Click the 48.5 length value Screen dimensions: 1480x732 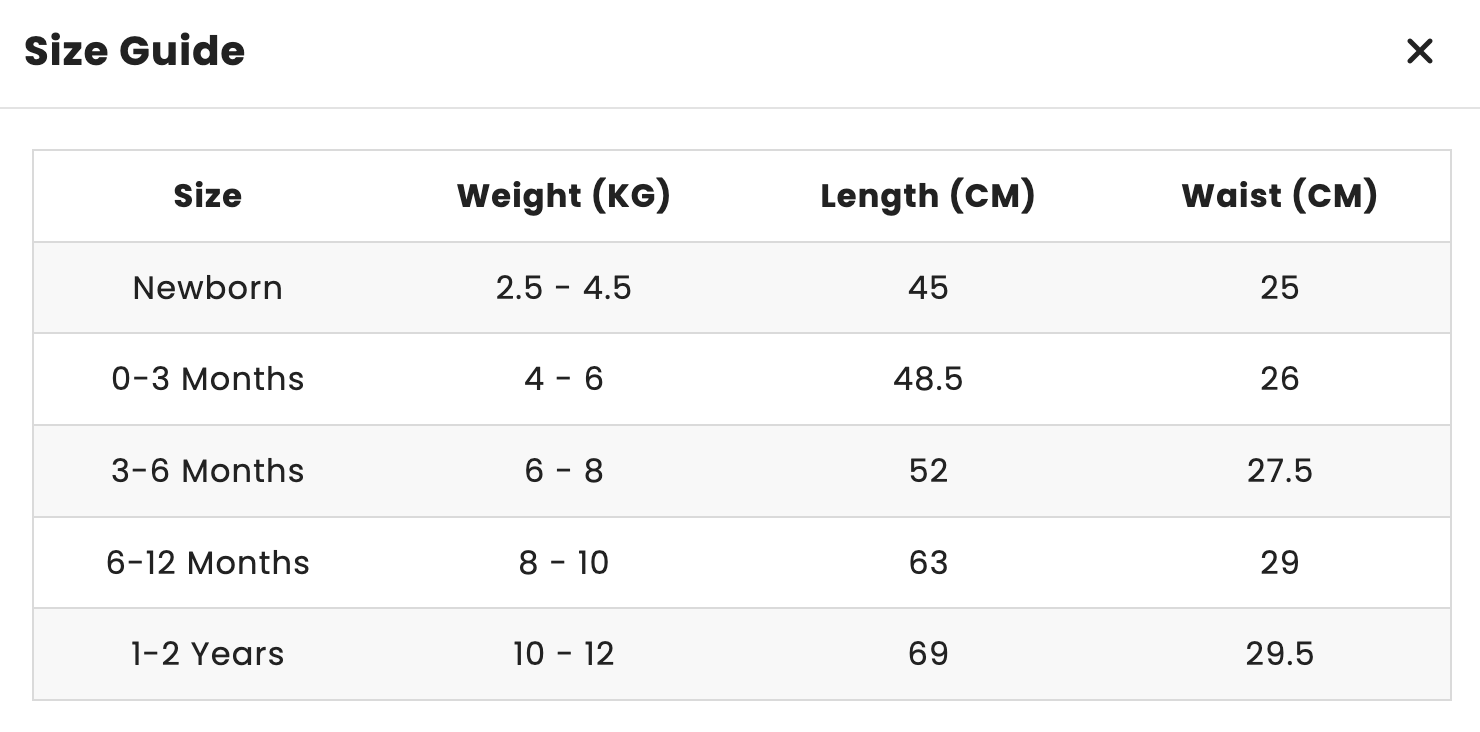927,379
